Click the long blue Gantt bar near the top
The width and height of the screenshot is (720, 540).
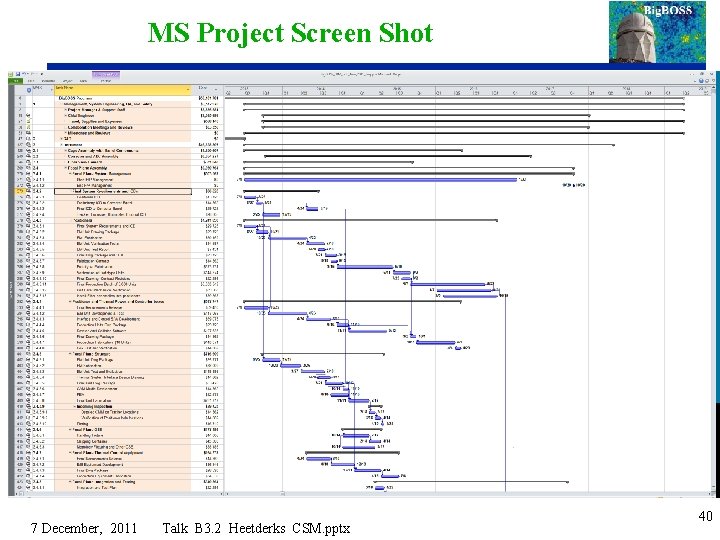[x=380, y=180]
